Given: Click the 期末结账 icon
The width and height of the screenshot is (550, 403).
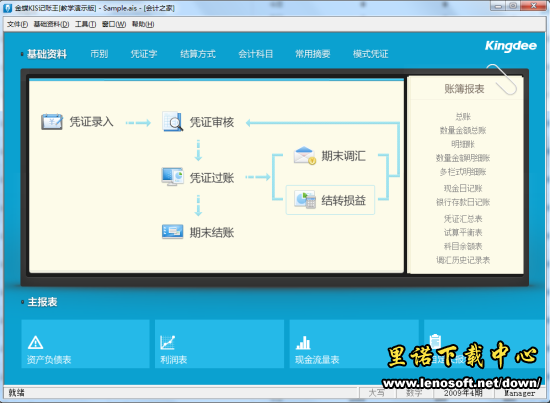Looking at the screenshot, I should coord(172,231).
